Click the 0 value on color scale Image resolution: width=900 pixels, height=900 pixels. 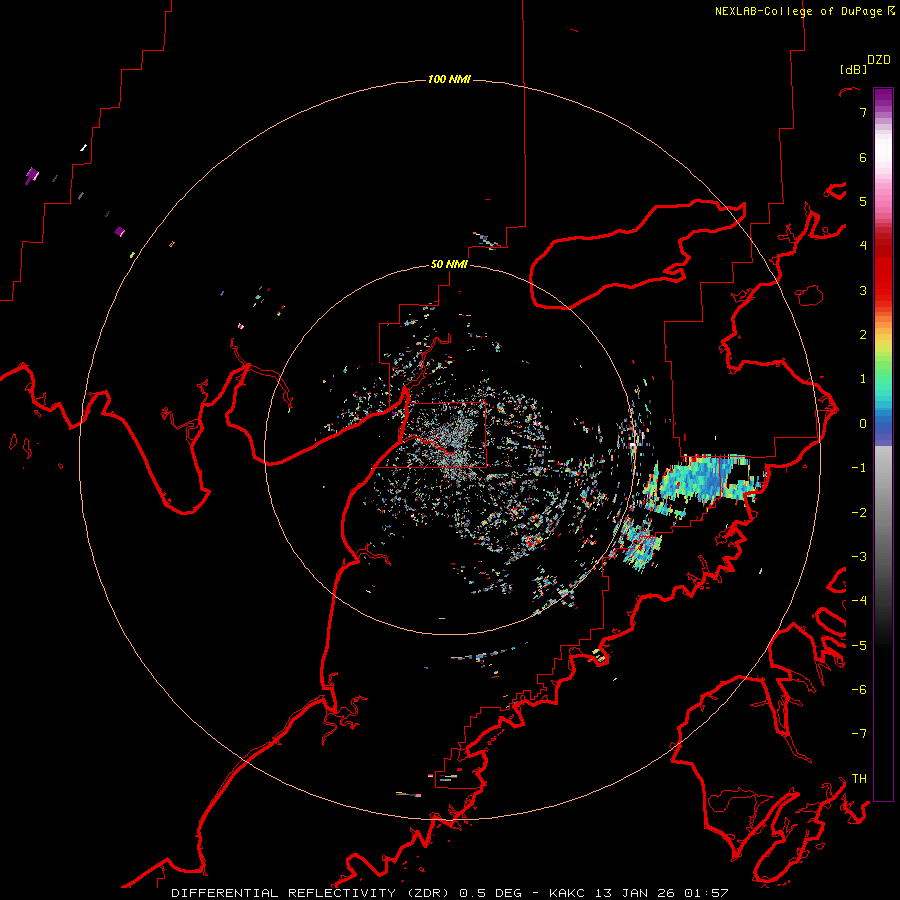863,424
